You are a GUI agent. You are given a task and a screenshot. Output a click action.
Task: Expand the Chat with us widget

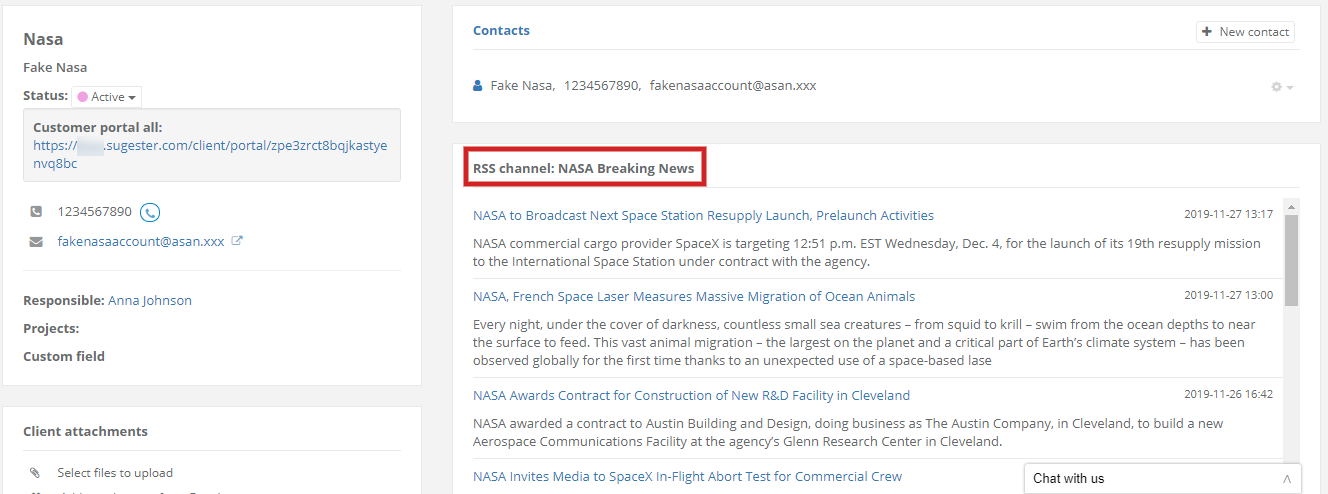click(1163, 478)
